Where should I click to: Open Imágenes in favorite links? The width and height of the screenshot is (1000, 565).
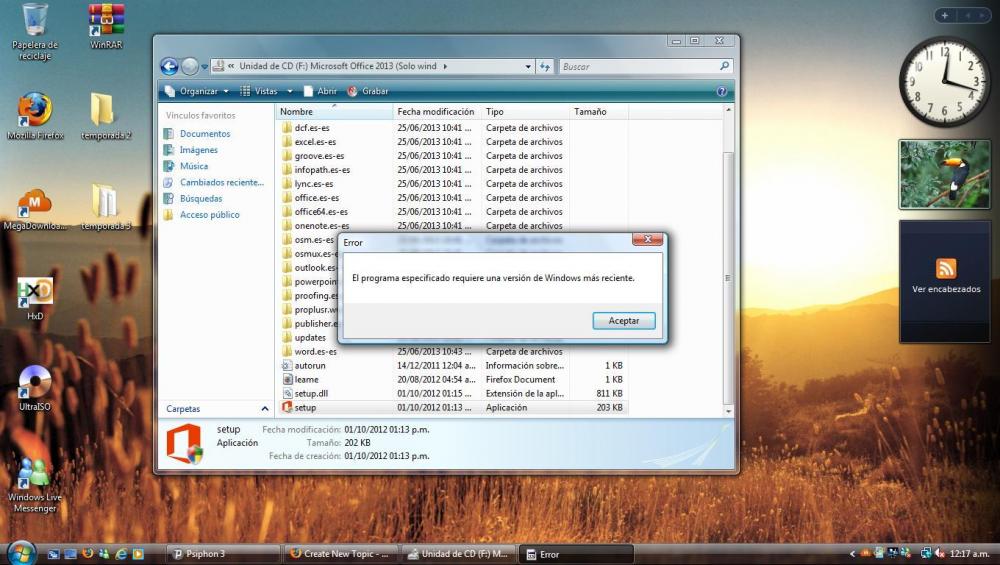(198, 150)
